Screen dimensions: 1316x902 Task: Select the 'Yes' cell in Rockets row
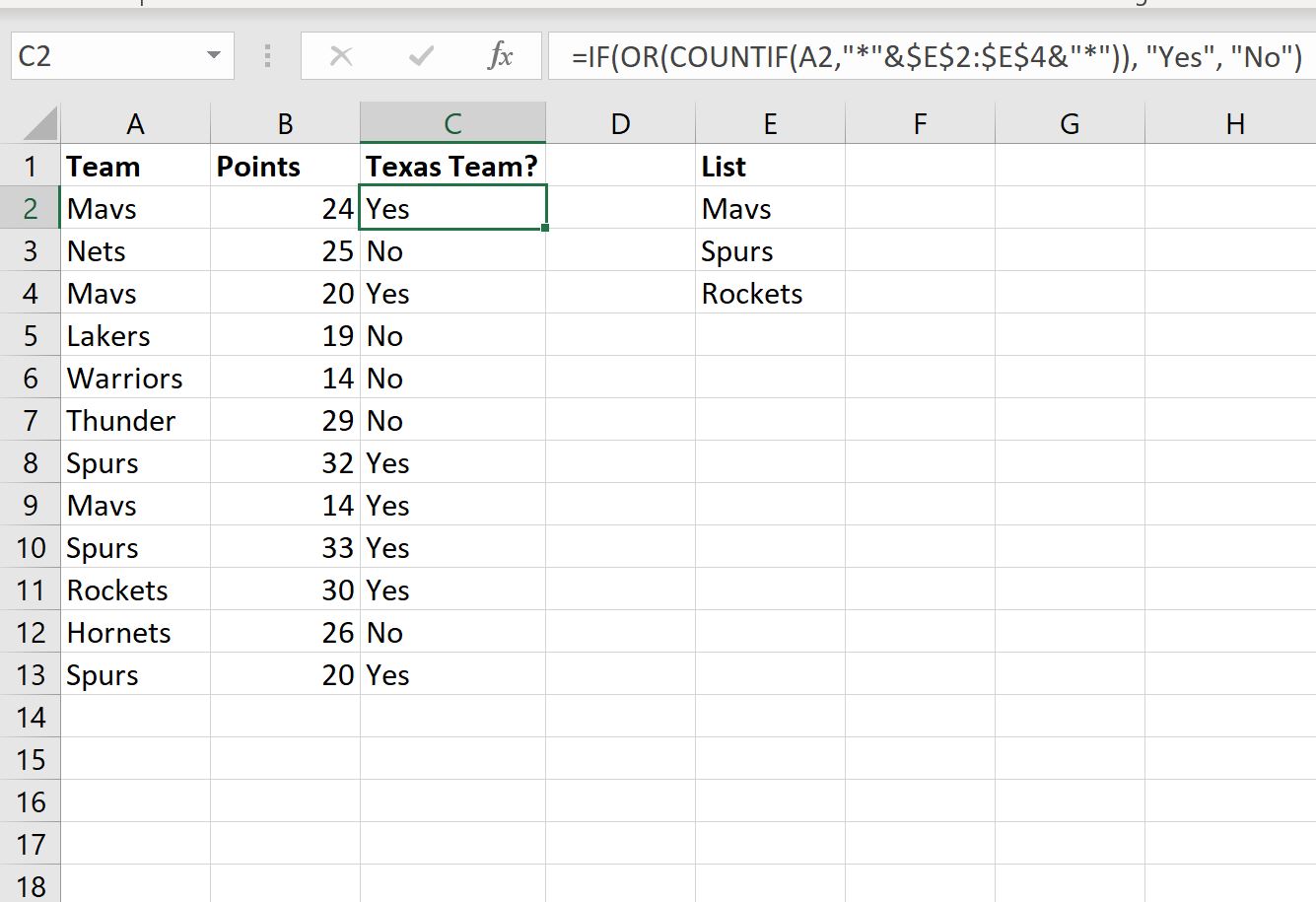452,590
